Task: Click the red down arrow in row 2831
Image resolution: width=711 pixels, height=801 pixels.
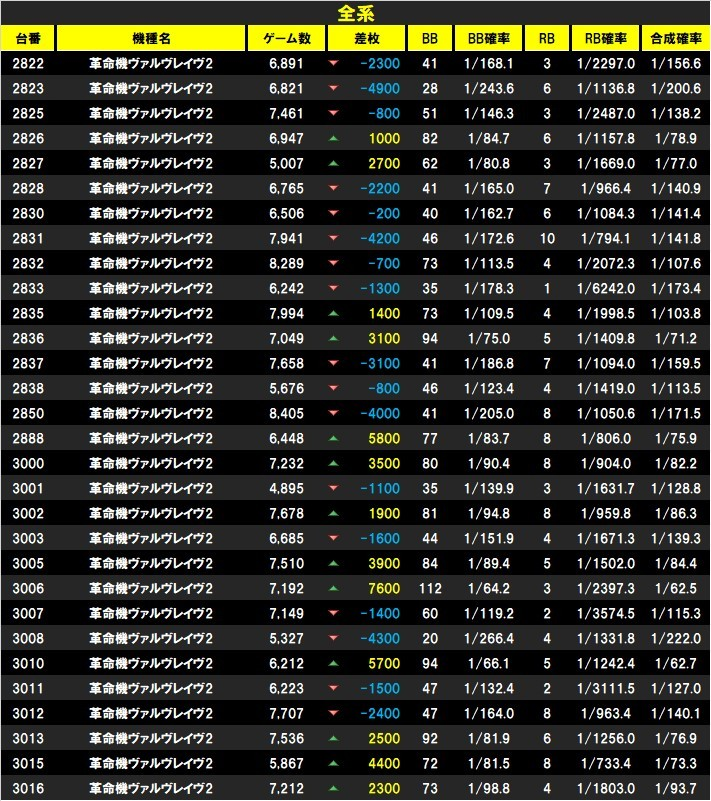Action: pos(334,239)
